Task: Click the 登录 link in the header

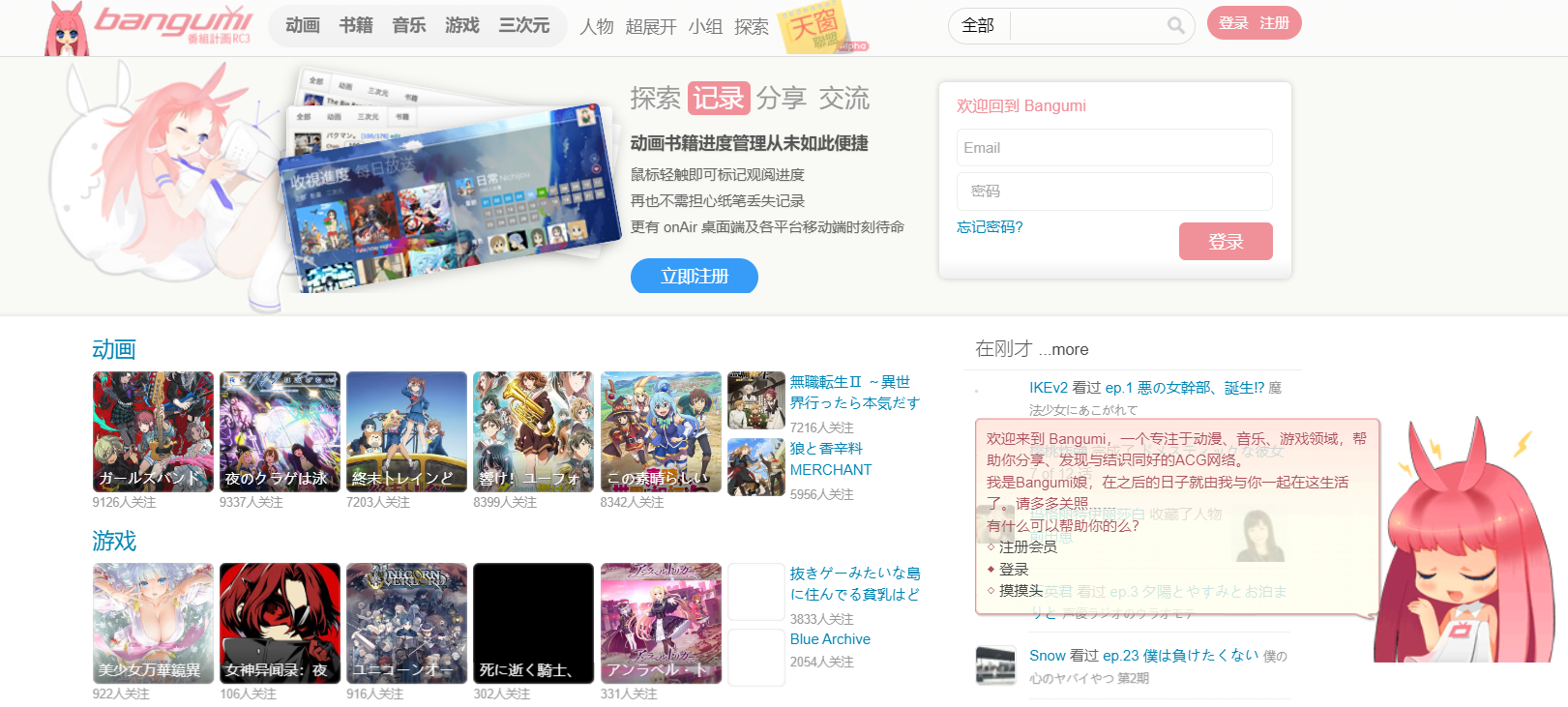Action: click(x=1233, y=23)
